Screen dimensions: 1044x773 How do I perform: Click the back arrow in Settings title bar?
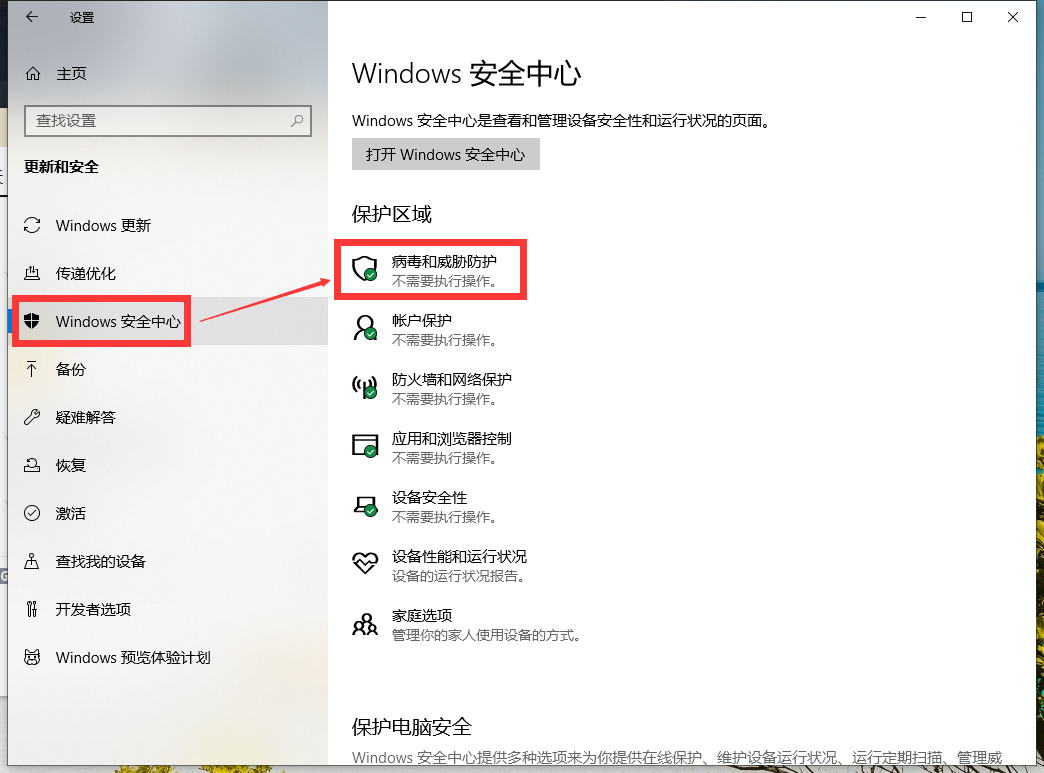(x=32, y=17)
